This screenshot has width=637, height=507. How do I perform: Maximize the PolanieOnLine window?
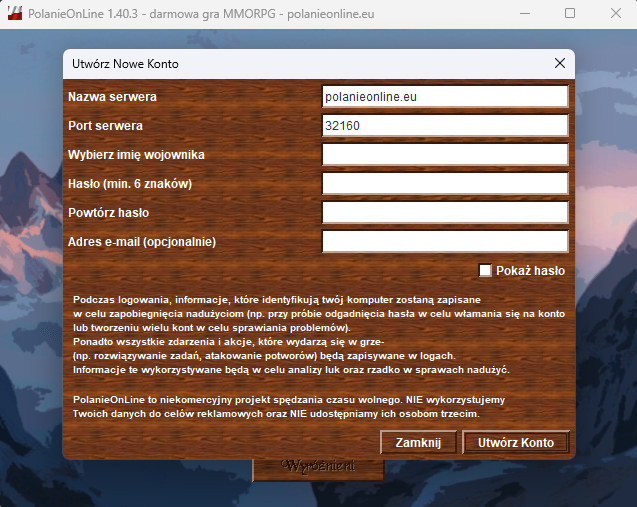click(570, 14)
